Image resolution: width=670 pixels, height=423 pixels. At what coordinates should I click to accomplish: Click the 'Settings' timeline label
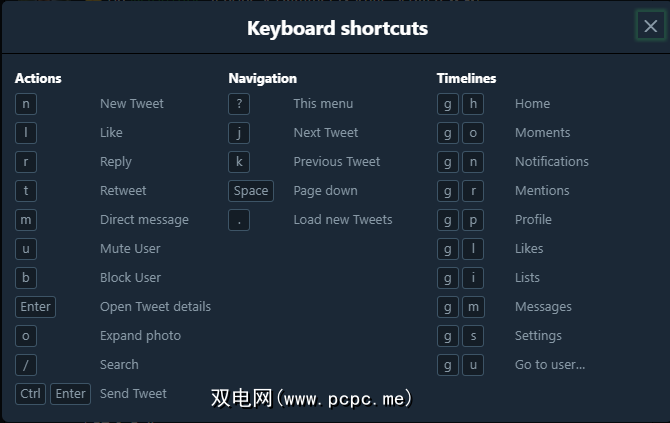[538, 336]
